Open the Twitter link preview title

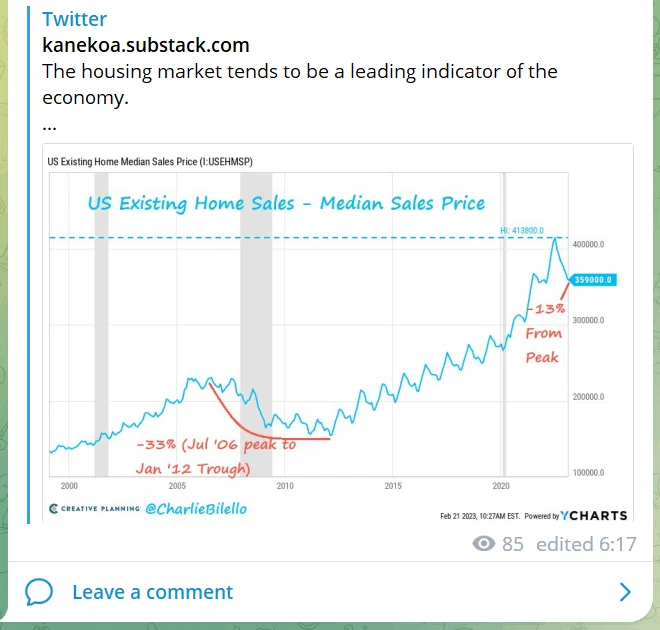click(x=75, y=19)
